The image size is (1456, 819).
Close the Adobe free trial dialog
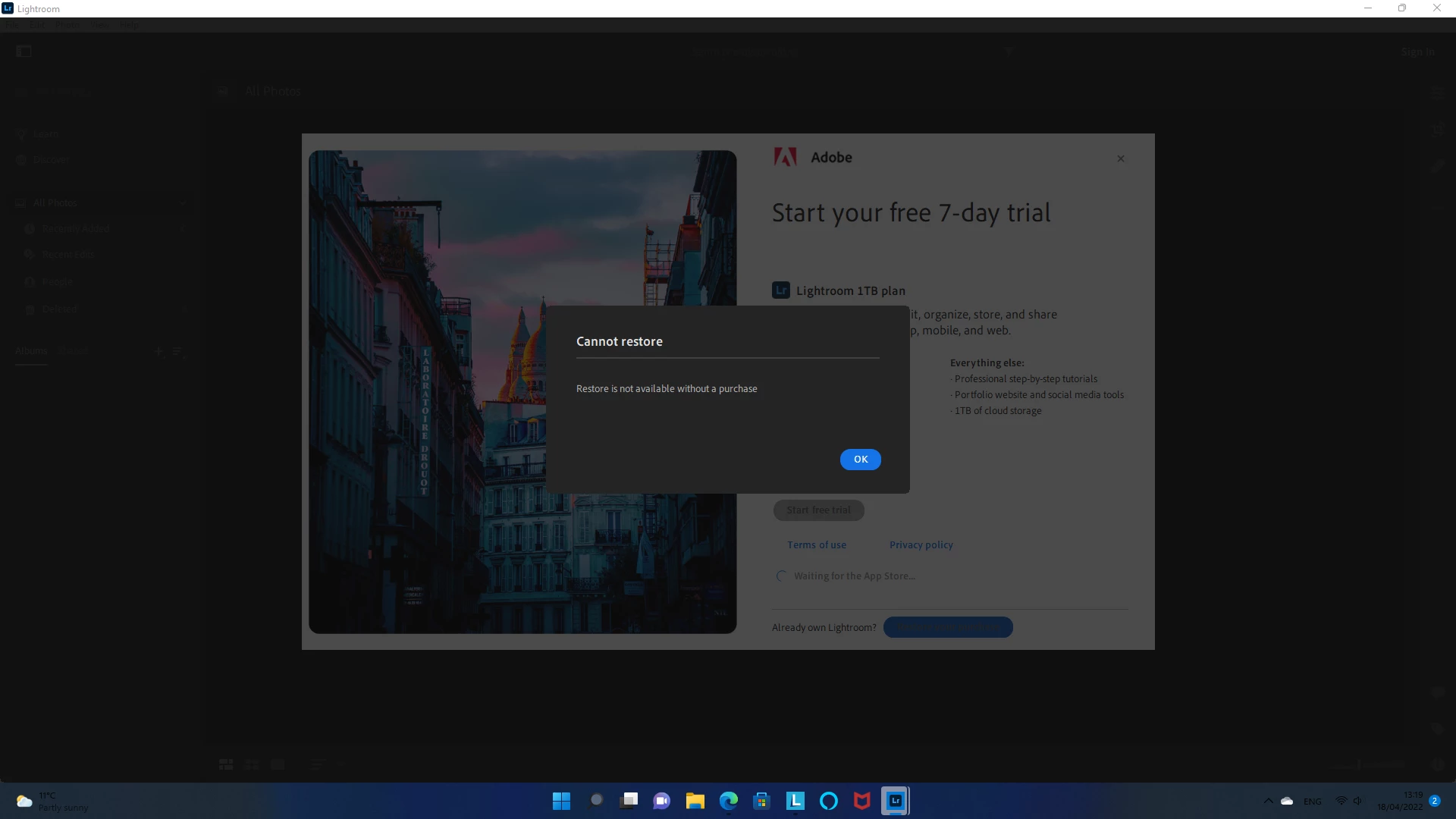1120,159
